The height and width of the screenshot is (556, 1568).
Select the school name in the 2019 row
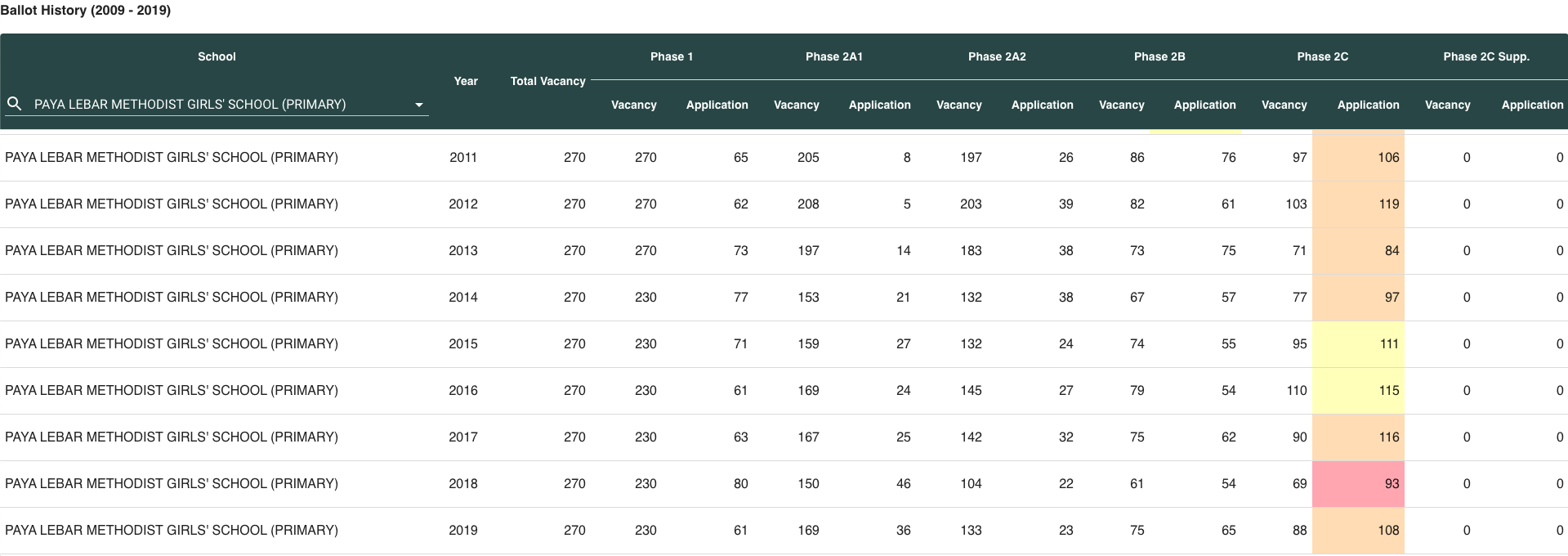tap(172, 530)
